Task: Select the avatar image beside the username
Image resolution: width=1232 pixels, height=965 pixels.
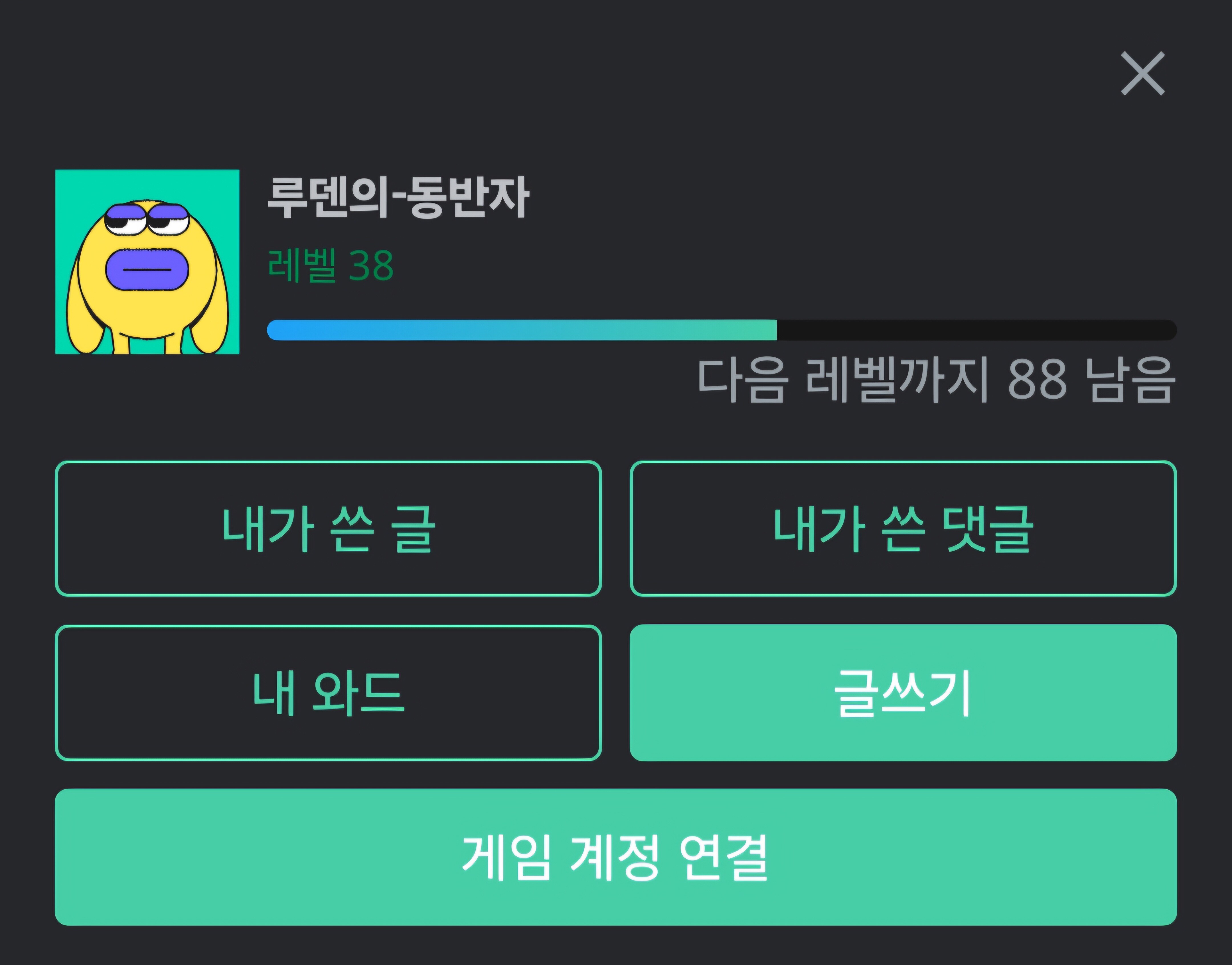Action: (147, 261)
